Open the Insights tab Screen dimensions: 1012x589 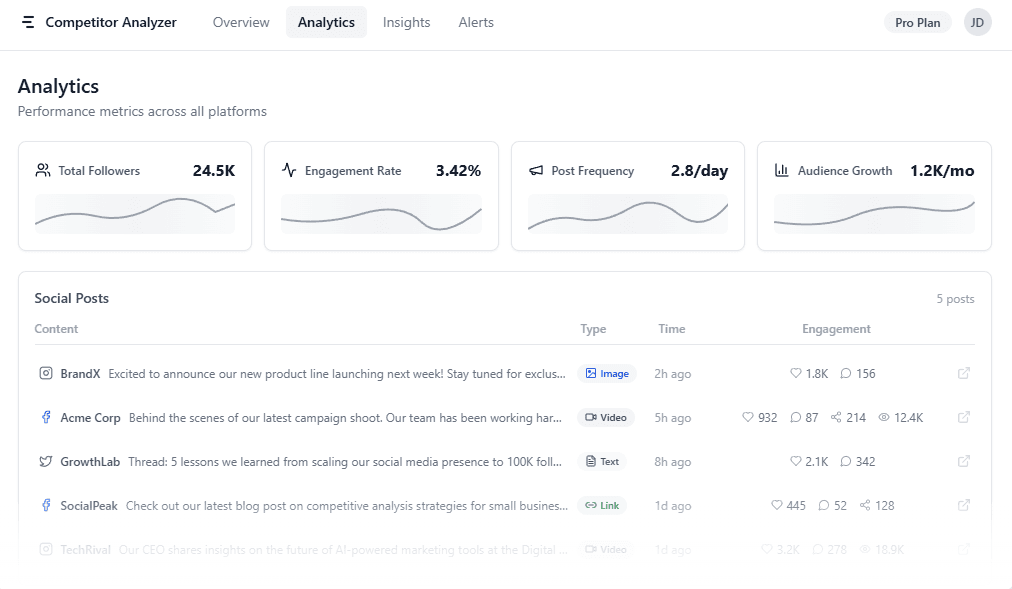406,21
